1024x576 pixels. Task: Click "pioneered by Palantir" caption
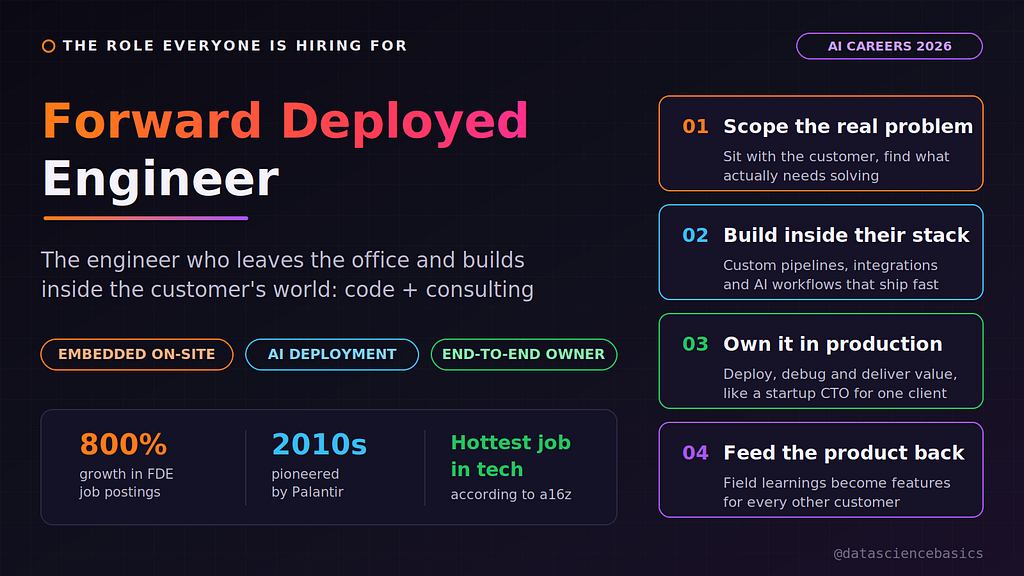click(308, 483)
